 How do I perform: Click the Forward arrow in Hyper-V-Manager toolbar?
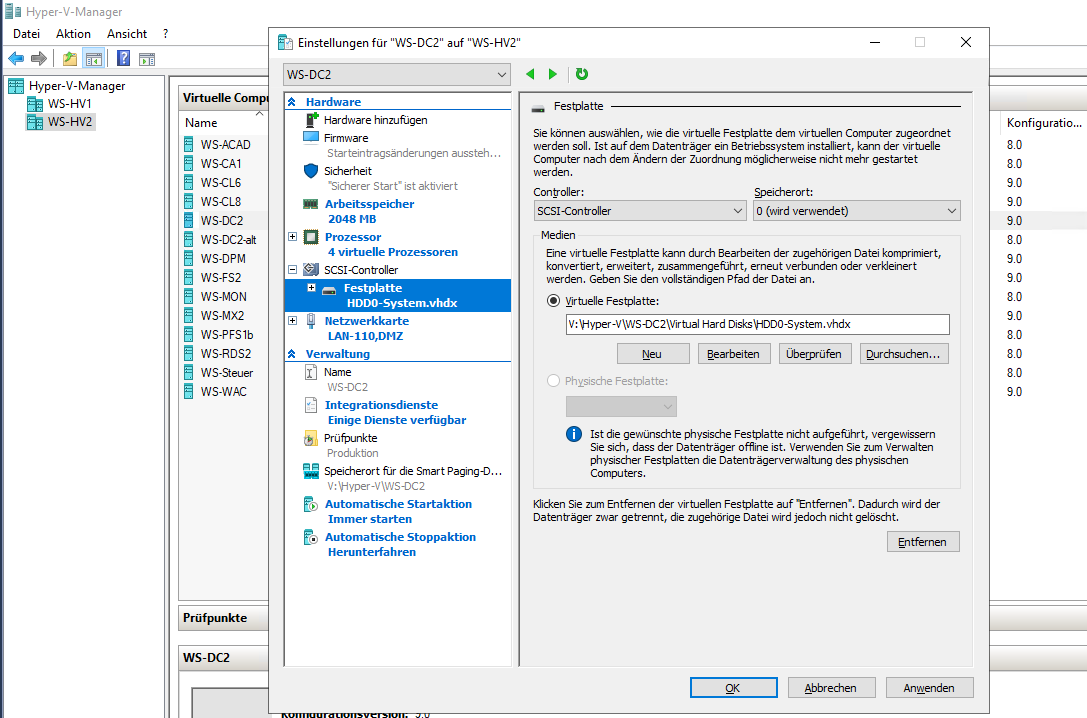point(39,59)
